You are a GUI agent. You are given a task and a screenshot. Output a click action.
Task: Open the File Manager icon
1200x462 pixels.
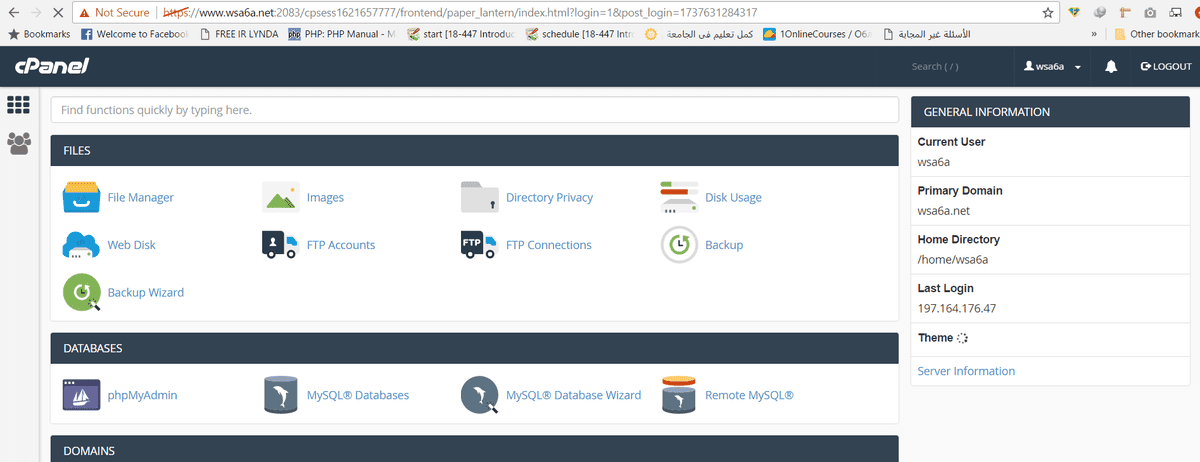point(81,197)
